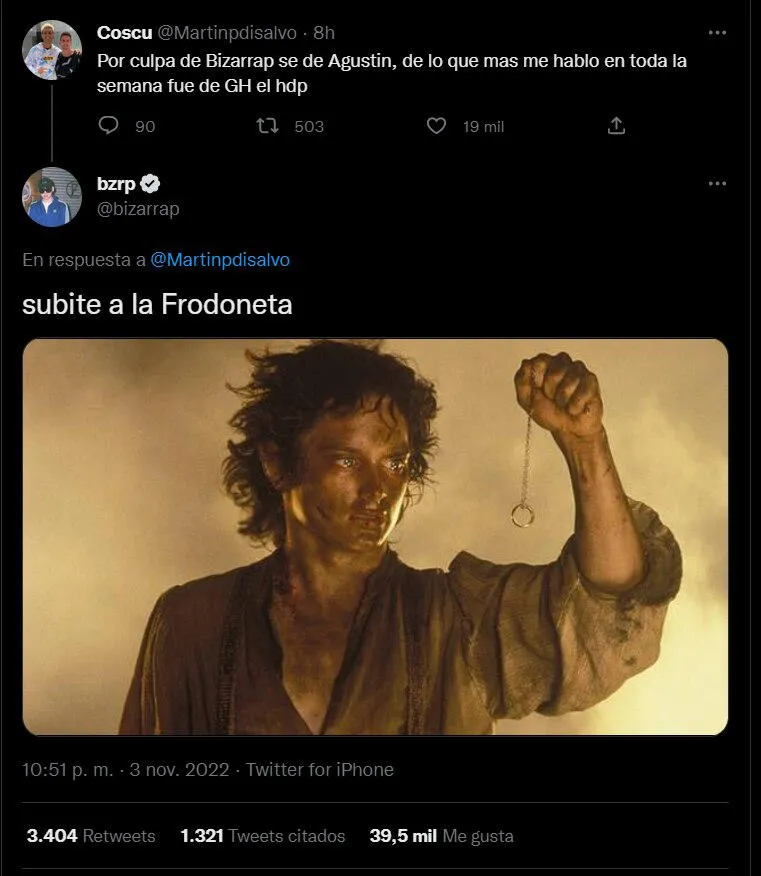Click the verified badge next to bzrp
Viewport: 761px width, 876px height.
pos(151,184)
